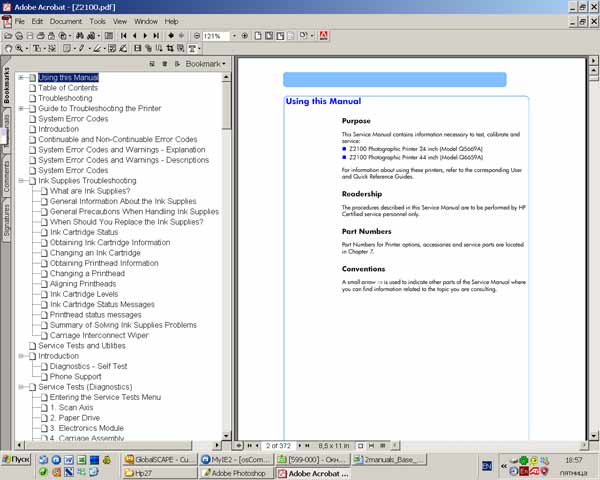600x480 pixels.
Task: Select the Note comment tool
Action: pos(67,49)
